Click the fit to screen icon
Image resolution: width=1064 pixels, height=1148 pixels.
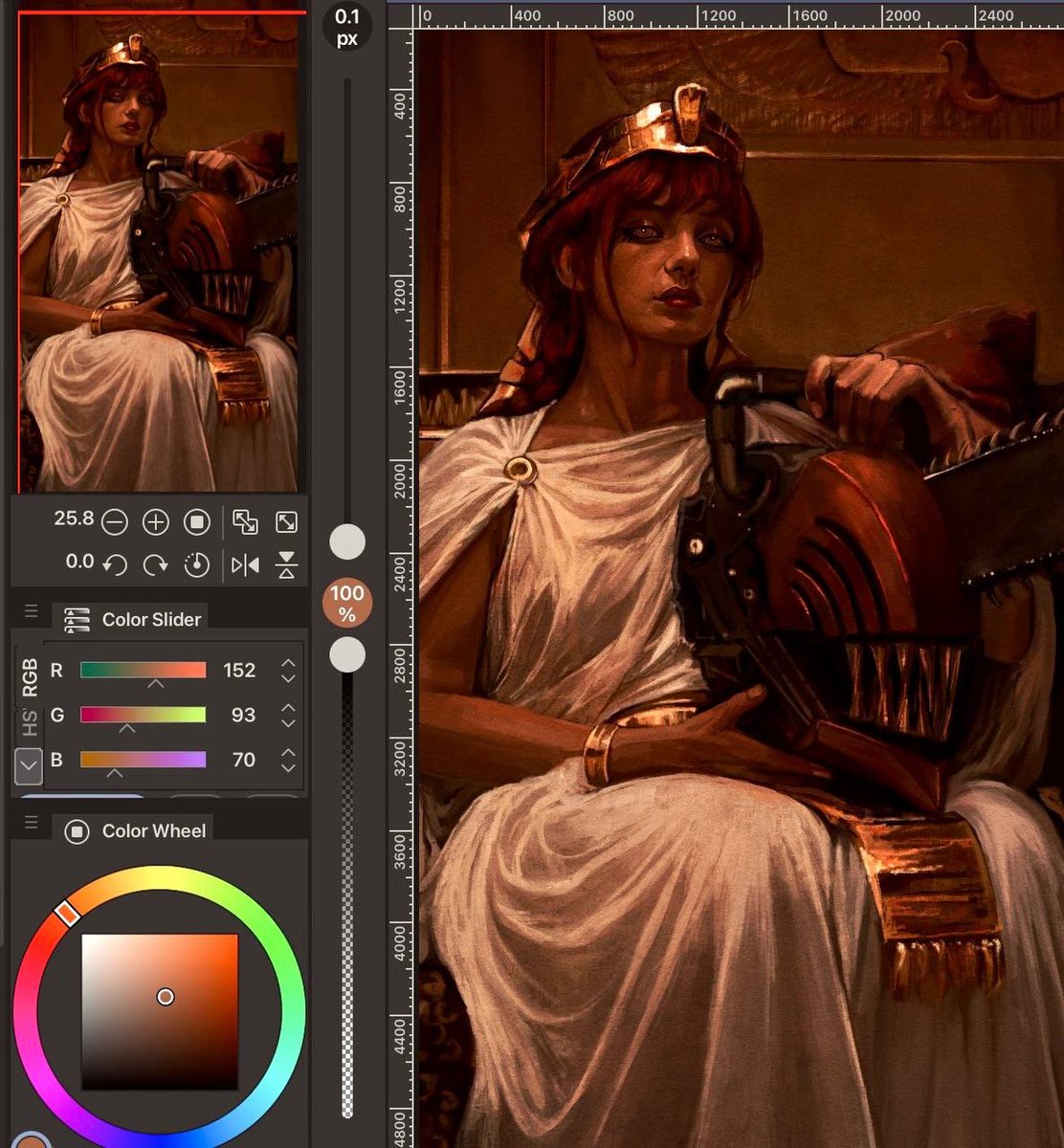tap(245, 522)
